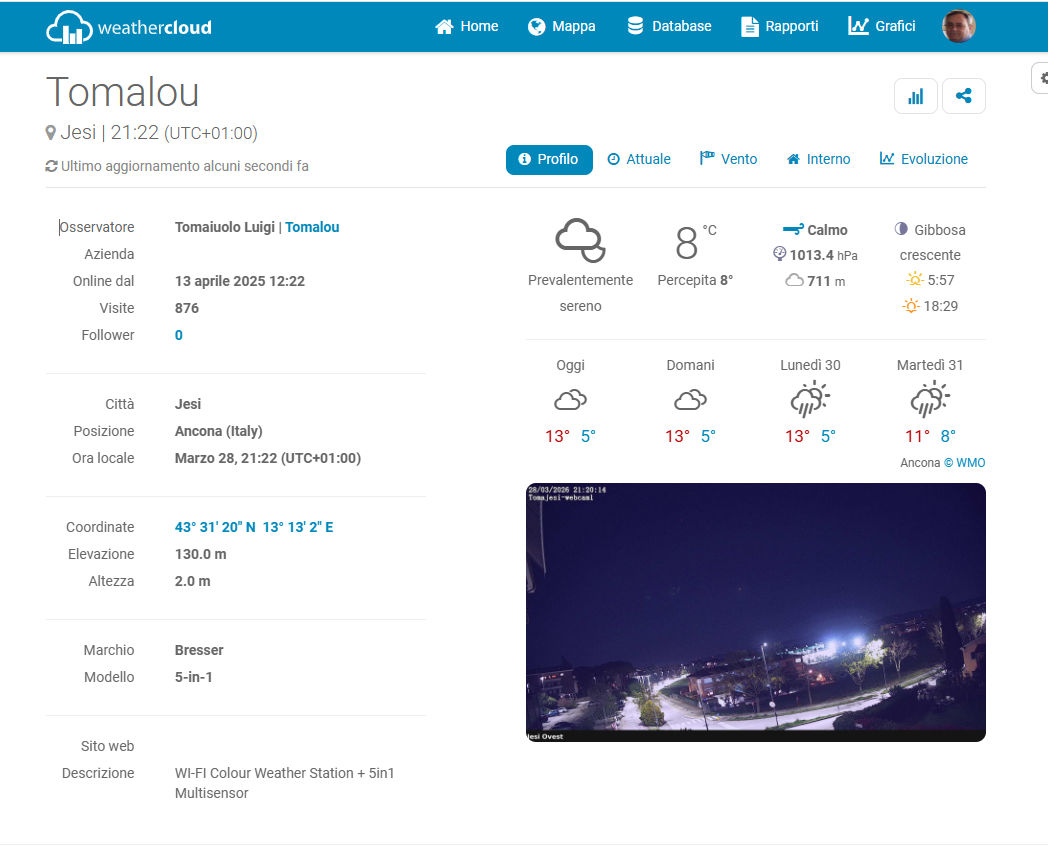The width and height of the screenshot is (1048, 850).
Task: Open the statistics chart icon button
Action: [x=915, y=96]
